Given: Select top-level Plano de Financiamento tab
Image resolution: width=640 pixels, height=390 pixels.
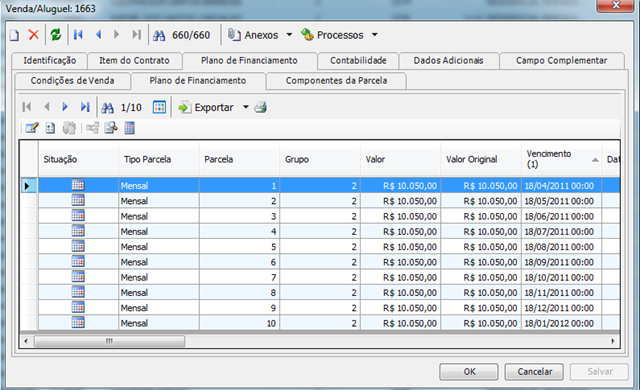Looking at the screenshot, I should click(249, 60).
